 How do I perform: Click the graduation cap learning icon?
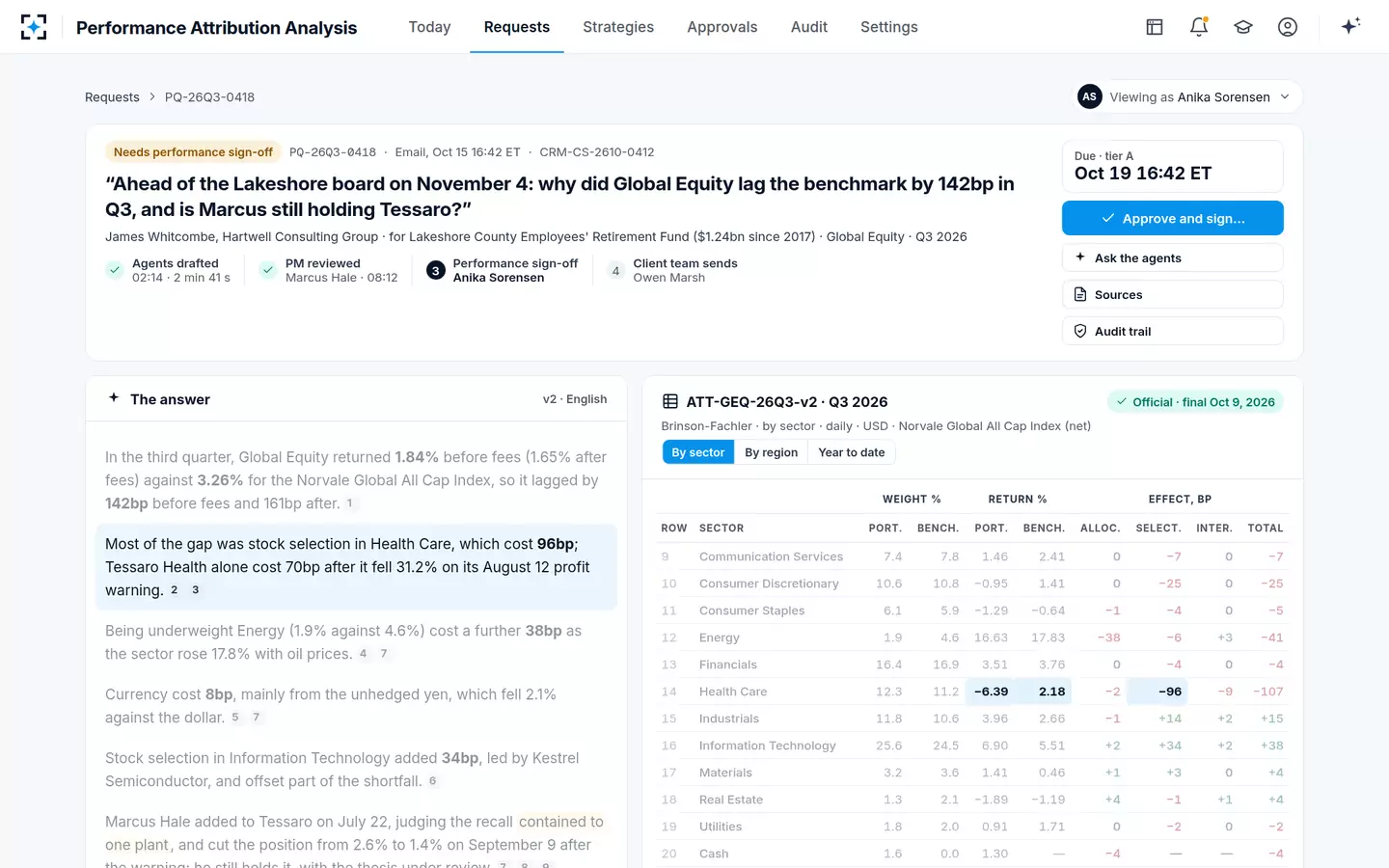pyautogui.click(x=1243, y=27)
